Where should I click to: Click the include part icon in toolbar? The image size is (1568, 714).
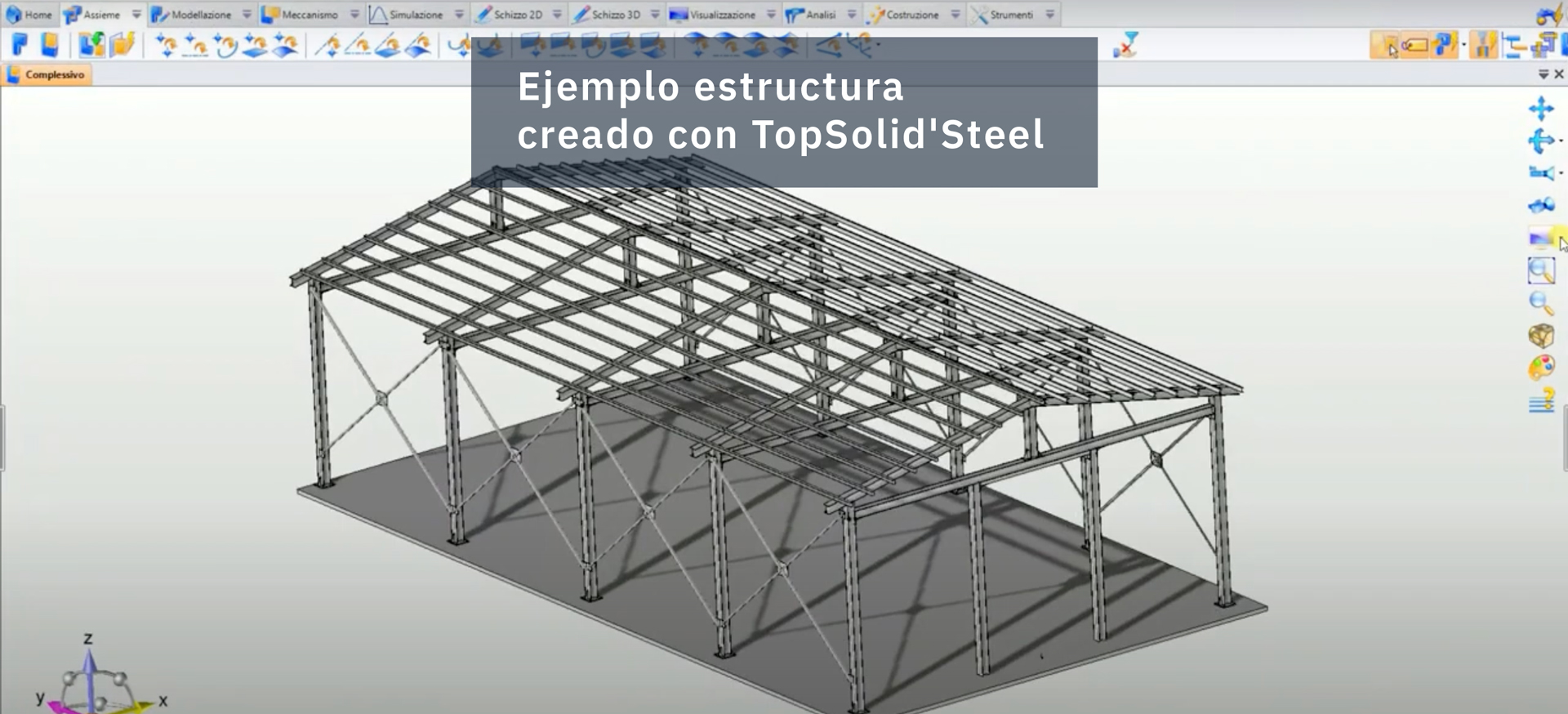(x=91, y=46)
